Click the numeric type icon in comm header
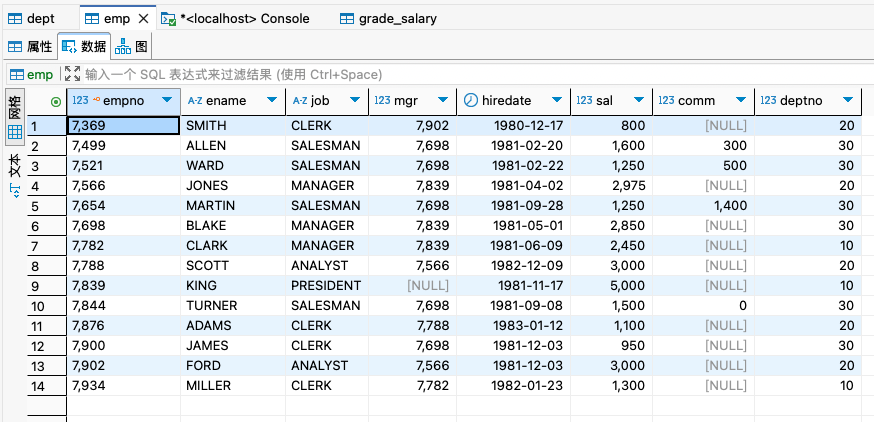 point(666,100)
